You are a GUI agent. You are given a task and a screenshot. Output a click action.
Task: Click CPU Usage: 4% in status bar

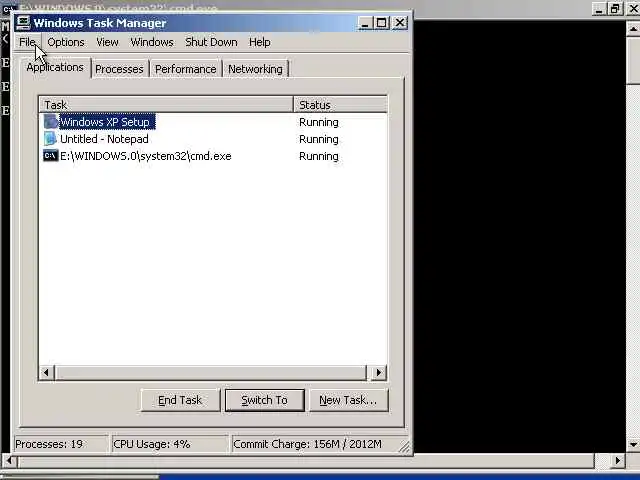[170, 444]
